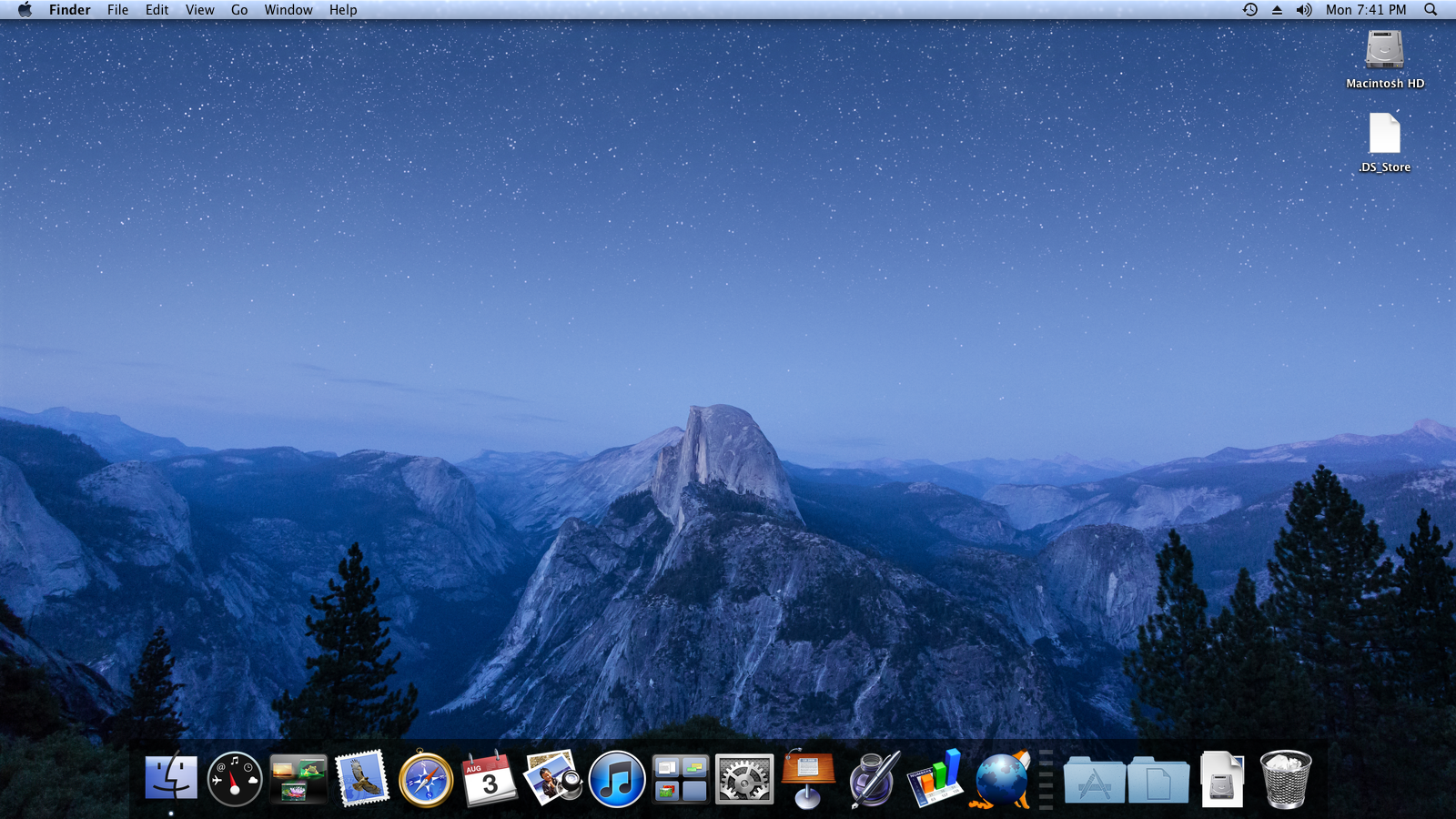This screenshot has height=819, width=1456.
Task: Launch iTunes from the Dock
Action: coord(617,780)
